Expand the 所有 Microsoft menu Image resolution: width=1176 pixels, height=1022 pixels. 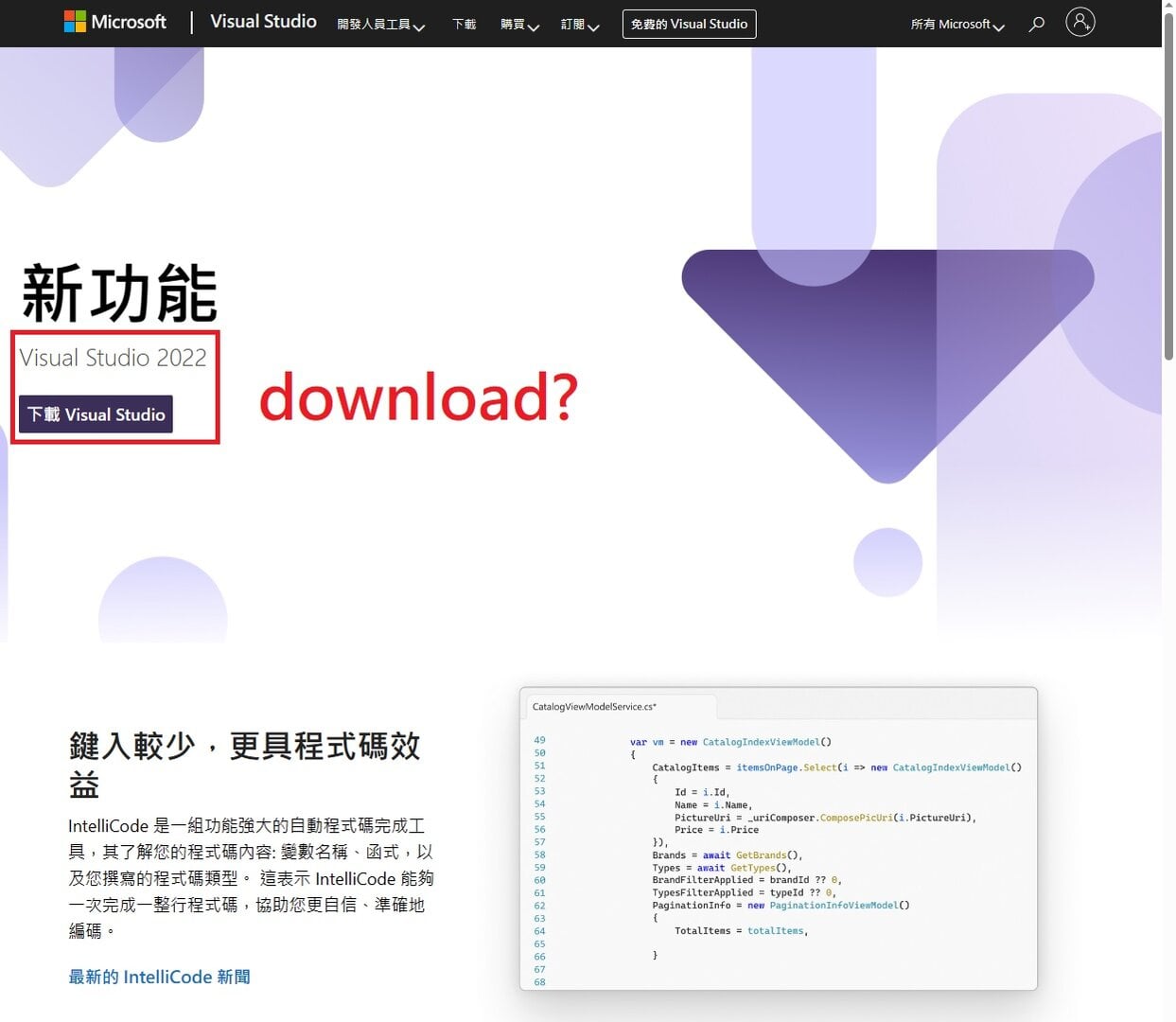click(957, 25)
